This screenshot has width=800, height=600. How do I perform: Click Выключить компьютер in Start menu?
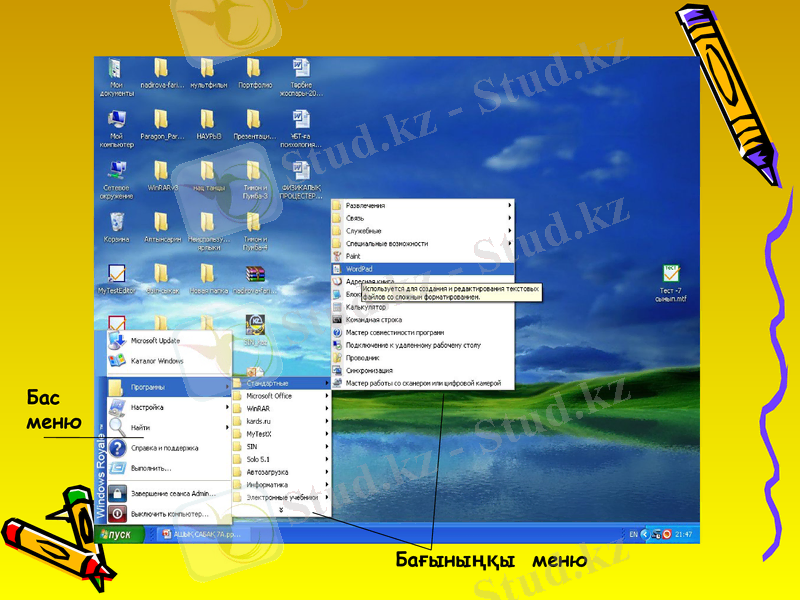click(169, 514)
